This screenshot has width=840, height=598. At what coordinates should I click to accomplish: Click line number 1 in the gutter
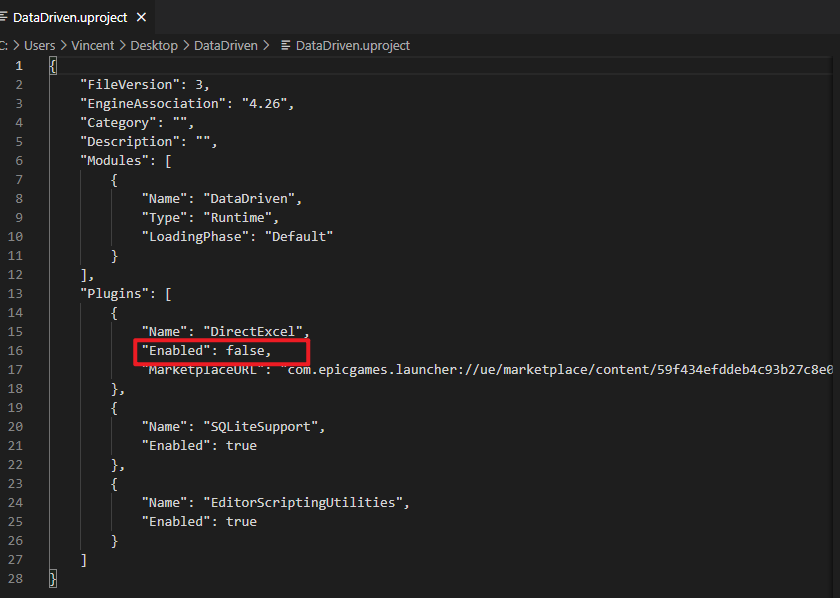pyautogui.click(x=19, y=65)
